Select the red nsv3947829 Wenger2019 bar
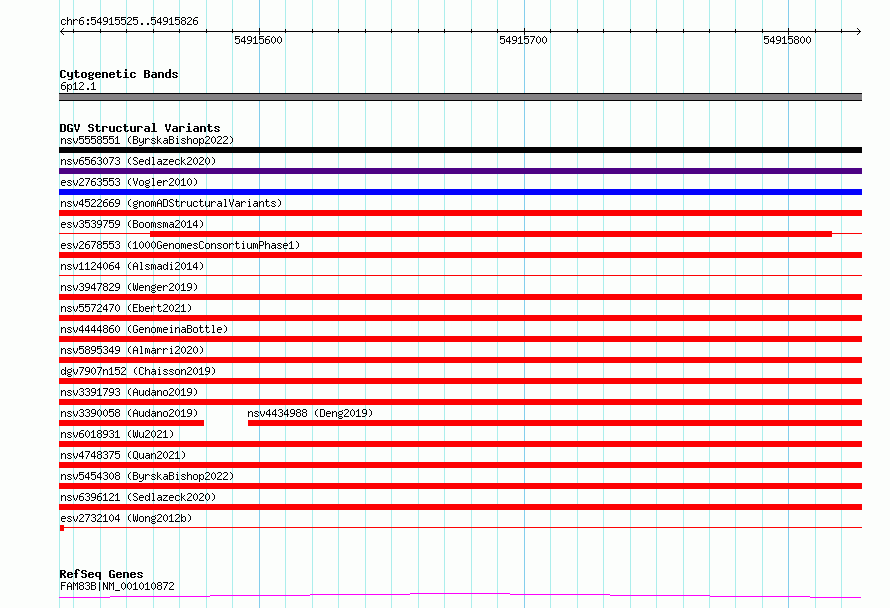The width and height of the screenshot is (890, 608). coord(460,297)
